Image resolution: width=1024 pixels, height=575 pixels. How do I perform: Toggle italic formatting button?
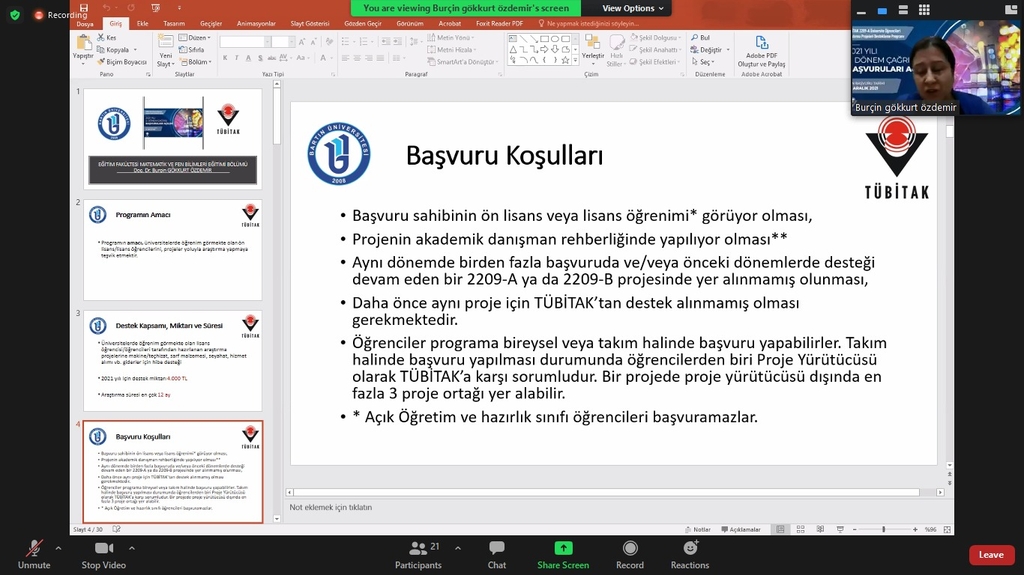(x=236, y=58)
